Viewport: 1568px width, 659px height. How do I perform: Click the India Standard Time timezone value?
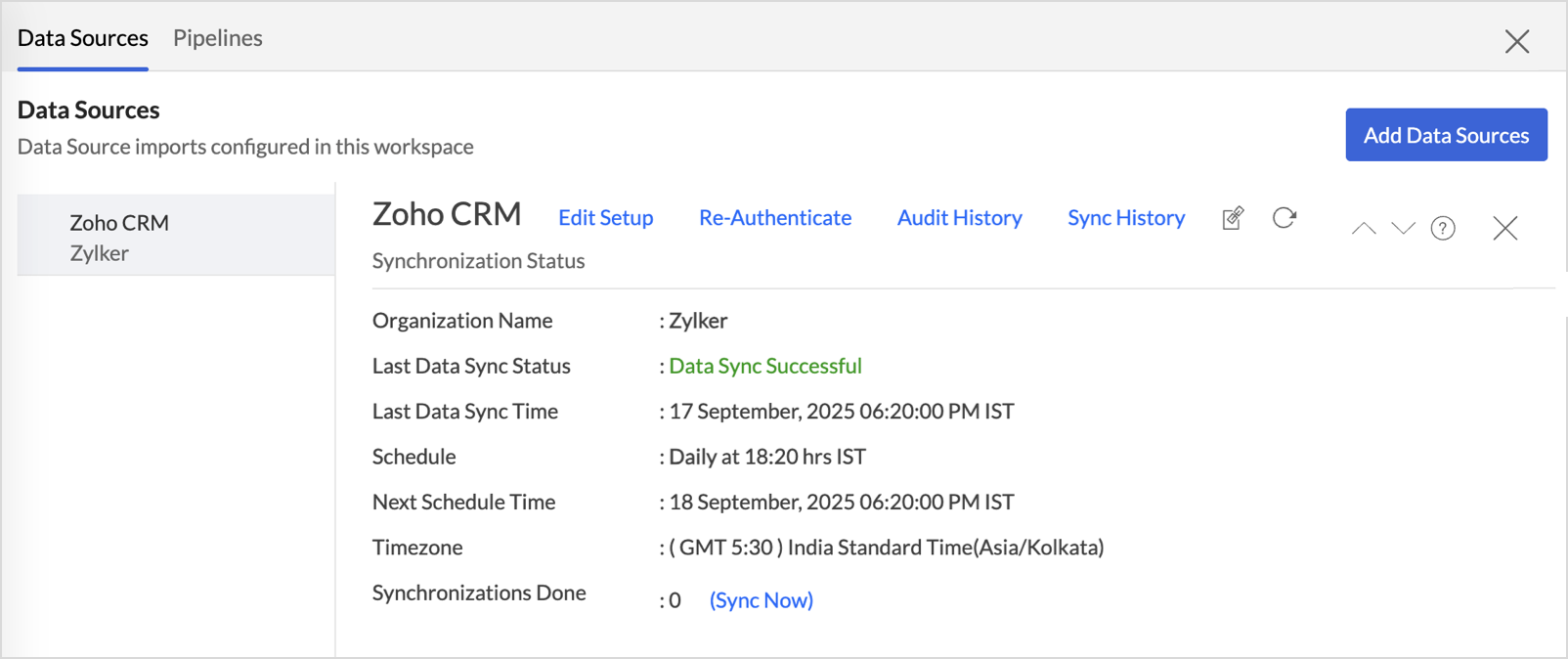pyautogui.click(x=886, y=548)
